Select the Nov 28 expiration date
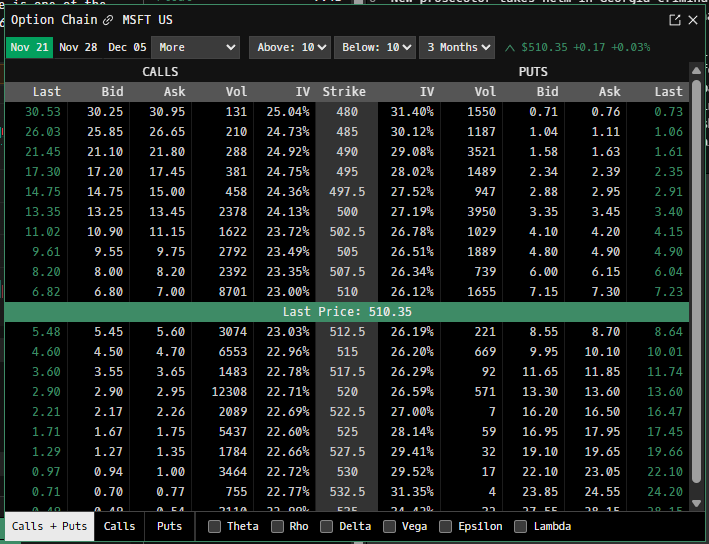Viewport: 709px width, 544px height. 78,47
